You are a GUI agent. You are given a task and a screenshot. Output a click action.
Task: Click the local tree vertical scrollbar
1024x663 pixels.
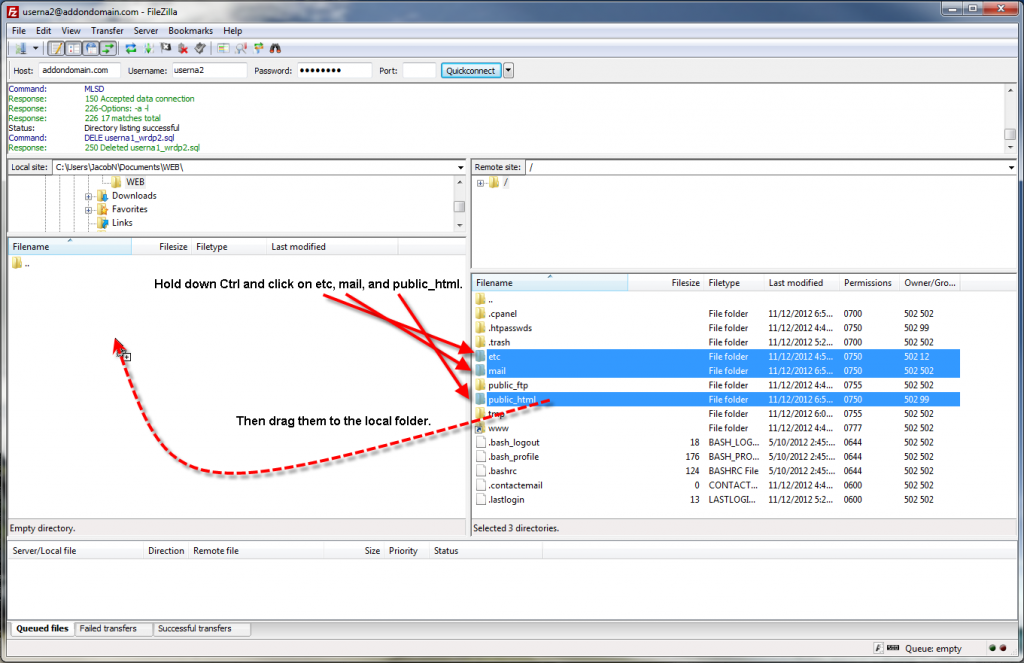point(459,205)
